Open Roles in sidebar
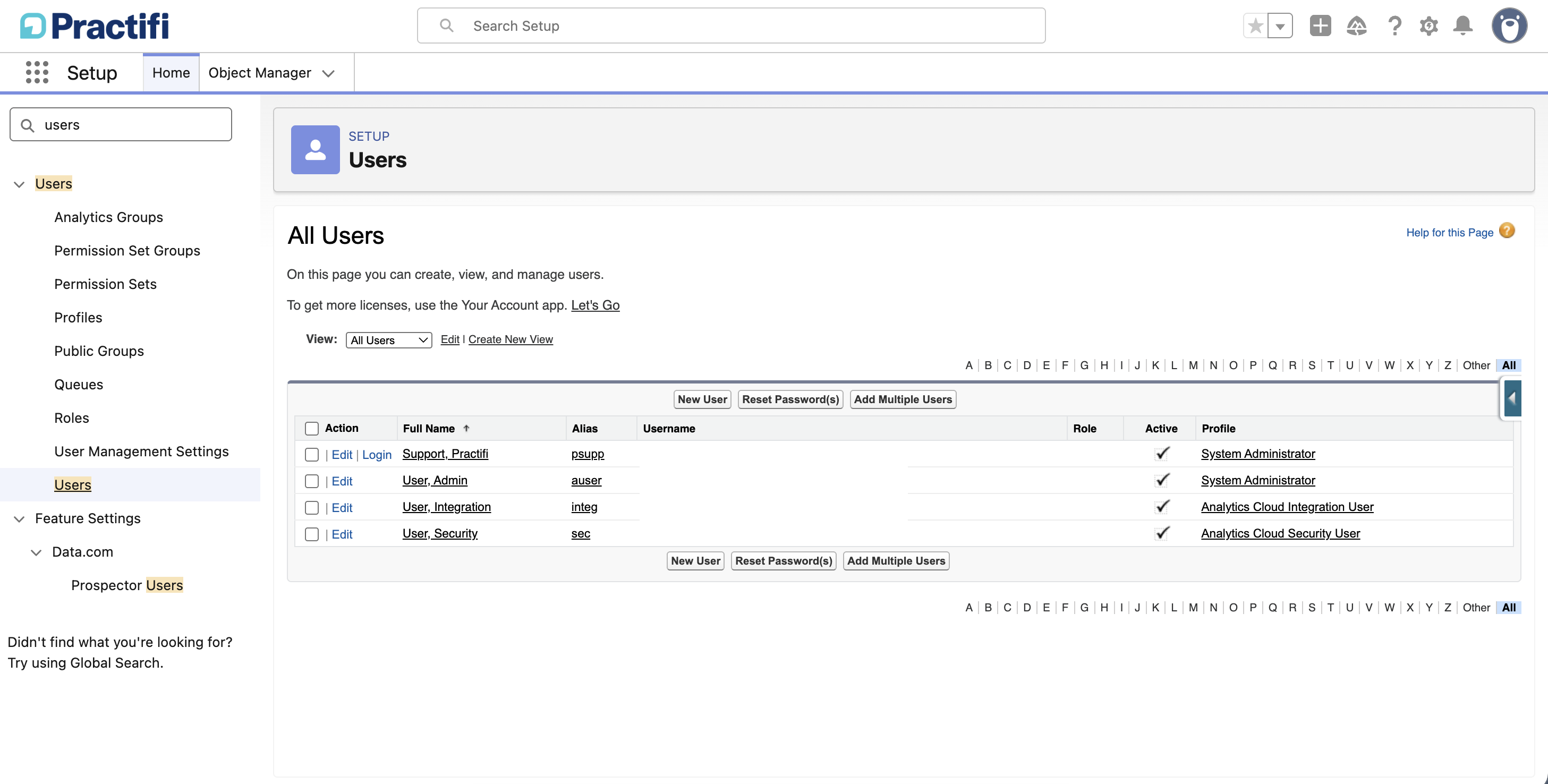This screenshot has width=1548, height=784. [x=72, y=418]
